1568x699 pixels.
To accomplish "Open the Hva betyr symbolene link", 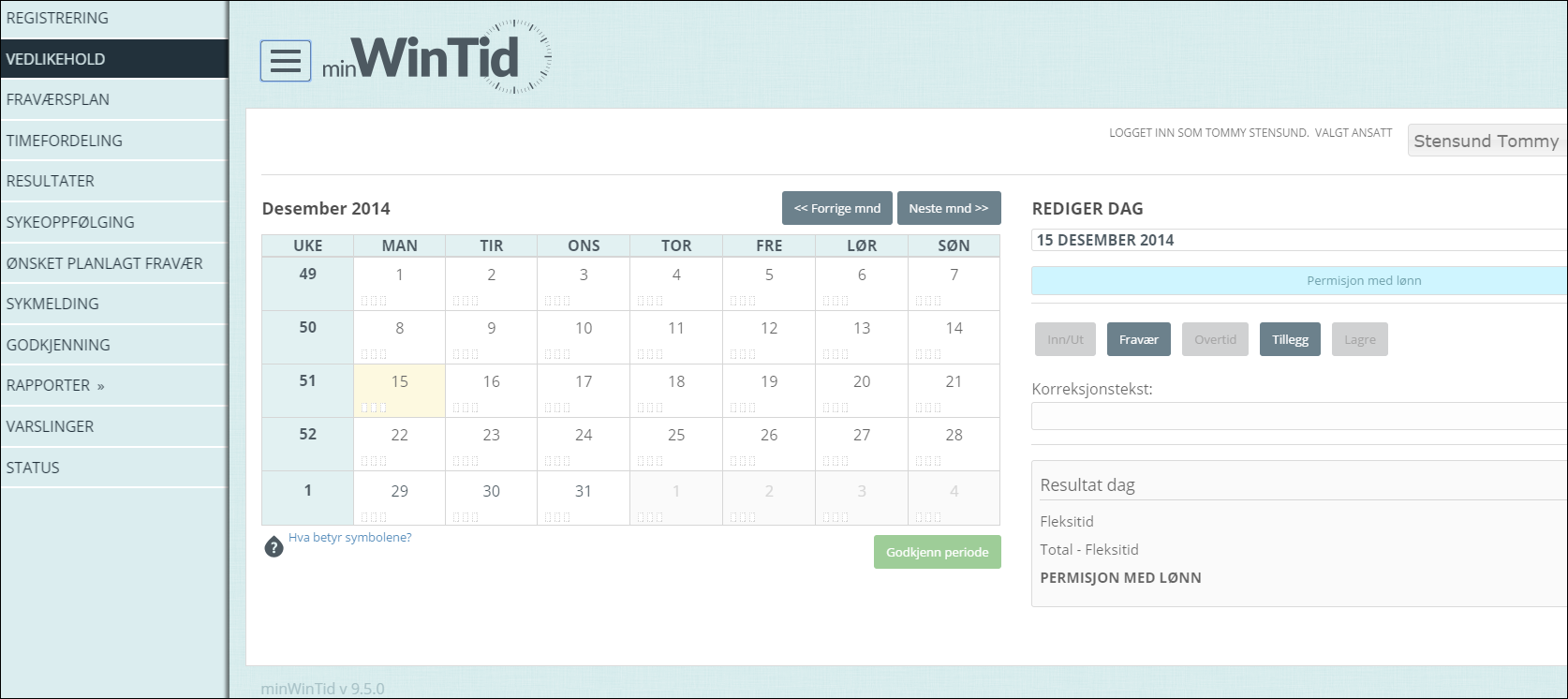I will (349, 538).
